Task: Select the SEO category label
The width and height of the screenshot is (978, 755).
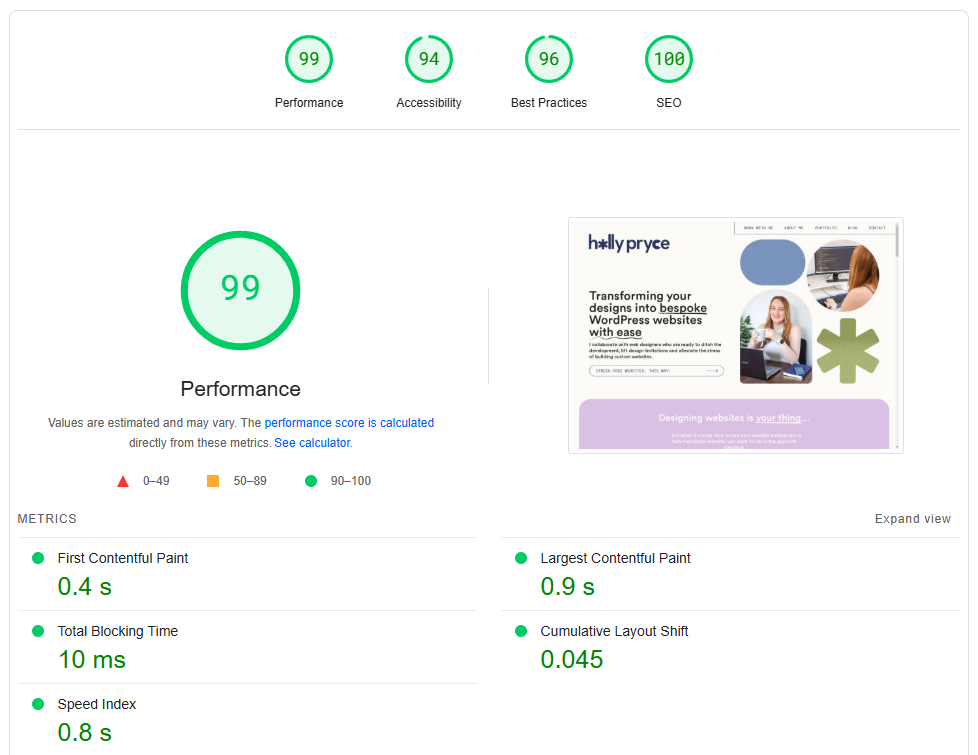Action: [x=668, y=102]
